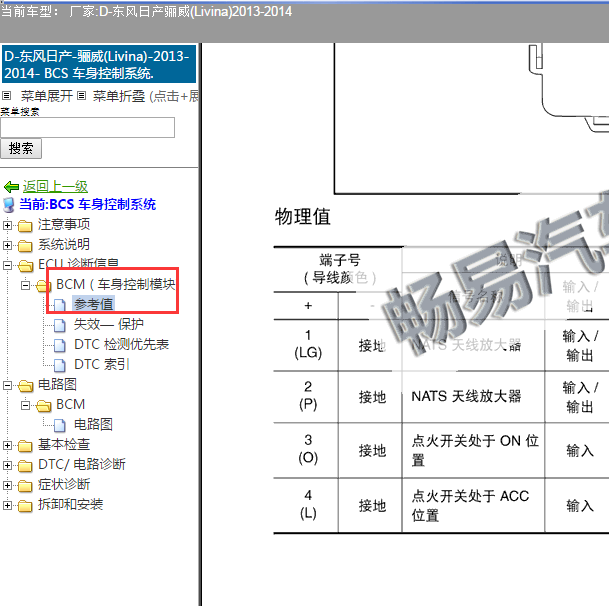This screenshot has width=609, height=606.
Task: Expand the 系统说明 tree node
Action: point(7,246)
